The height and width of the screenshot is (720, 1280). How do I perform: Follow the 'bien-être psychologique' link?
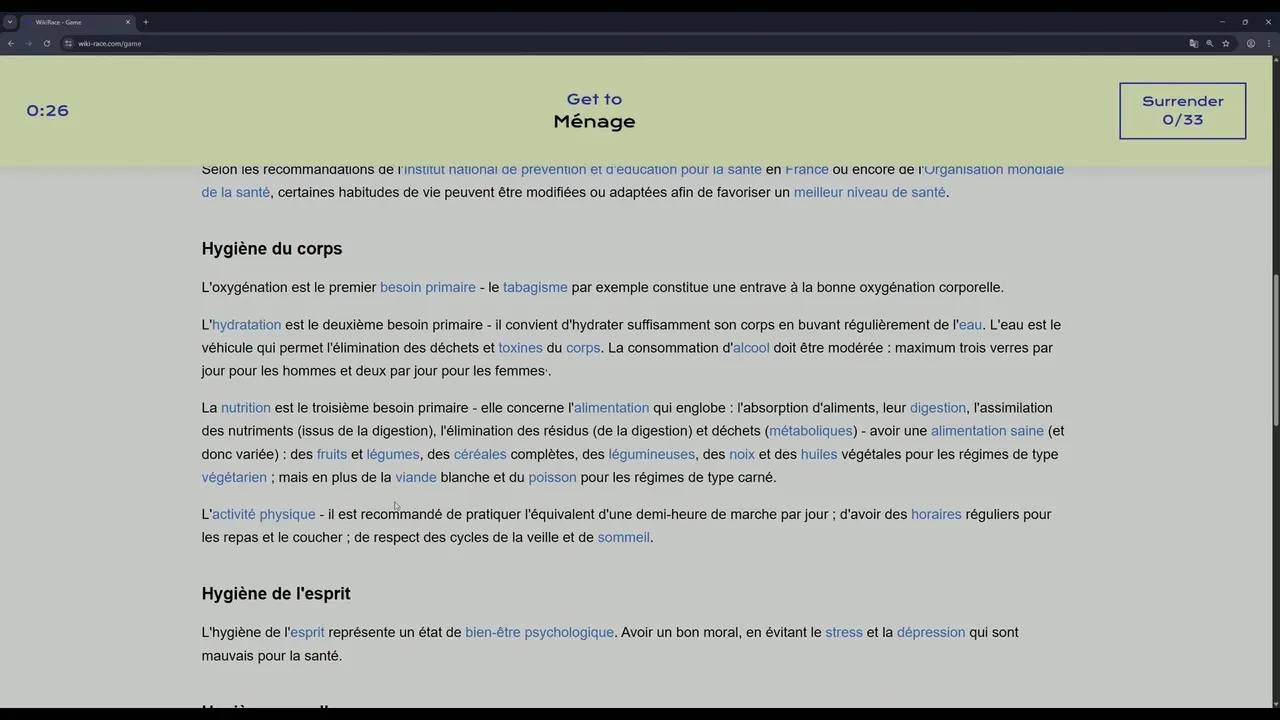coord(539,632)
